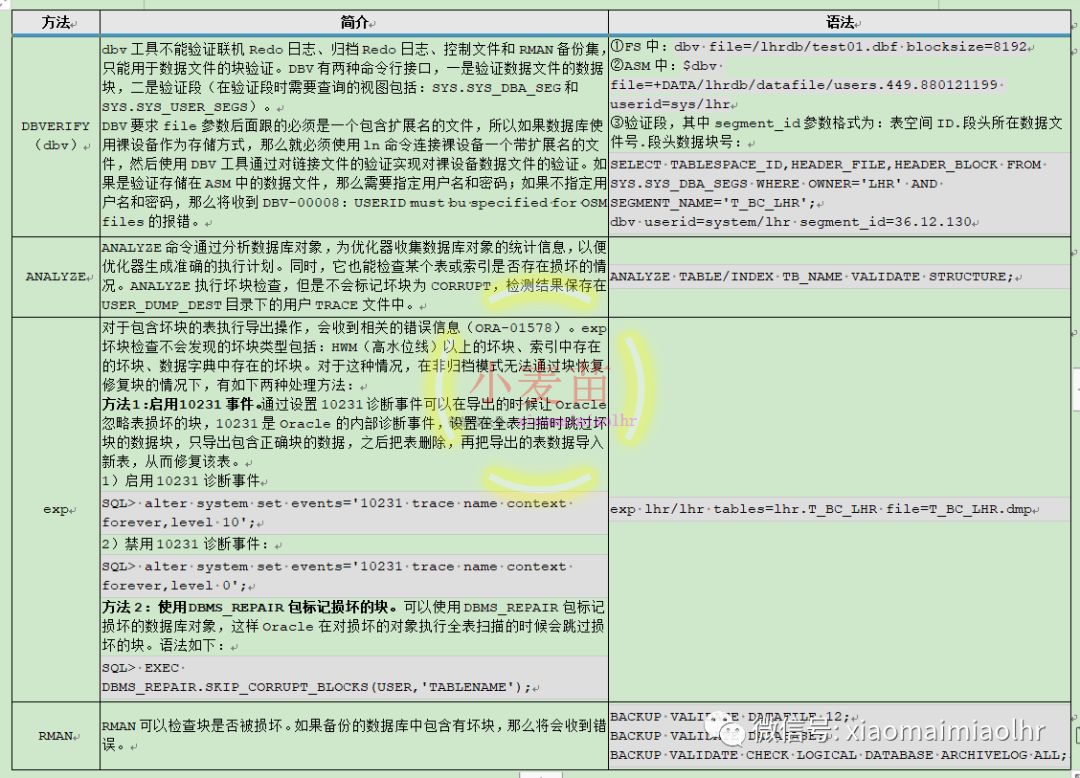The image size is (1080, 778).
Task: Click the SELECT TABLESPACE_ID,HEADER_FILE,HEADER_BLOCK FROM line
Action: coord(826,165)
